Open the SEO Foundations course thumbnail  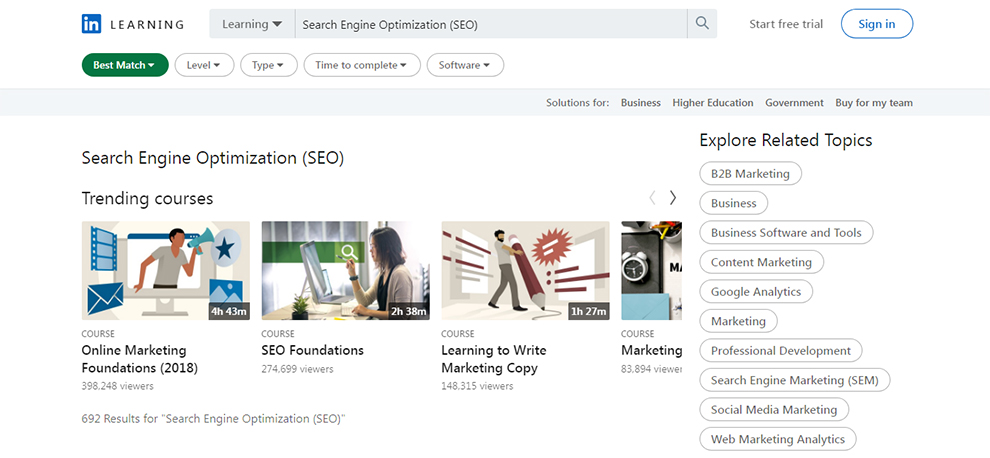pos(345,270)
